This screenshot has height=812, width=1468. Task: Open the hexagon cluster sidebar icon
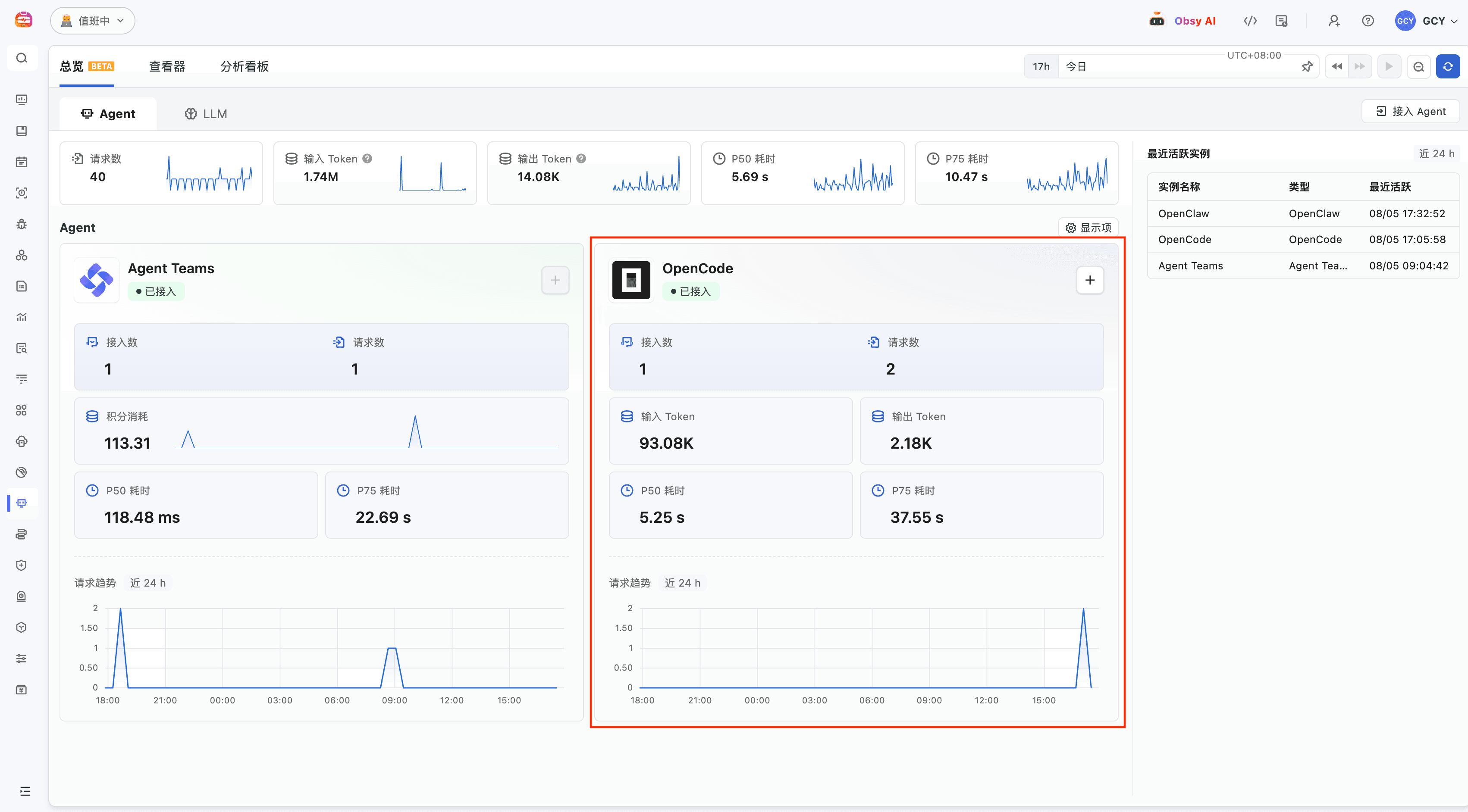[x=22, y=255]
